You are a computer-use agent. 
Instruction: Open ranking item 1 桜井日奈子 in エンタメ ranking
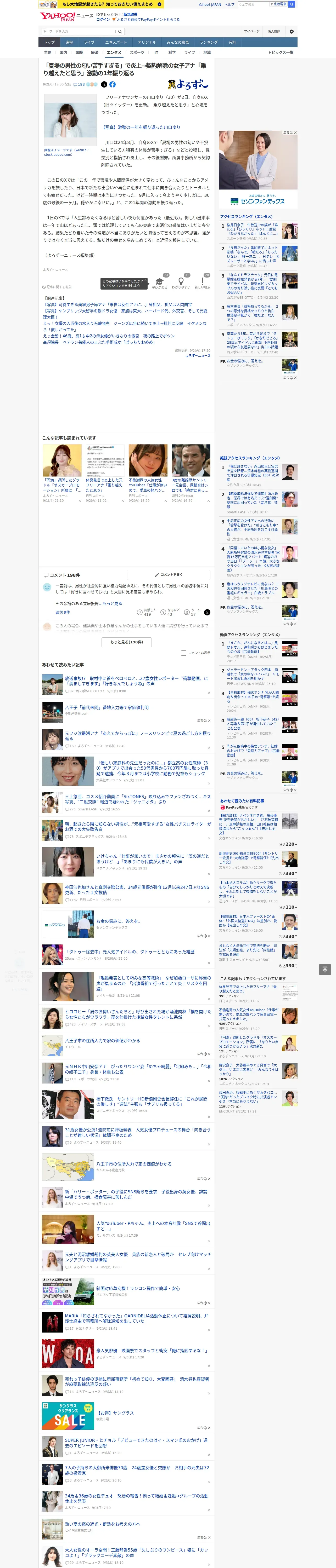(253, 229)
